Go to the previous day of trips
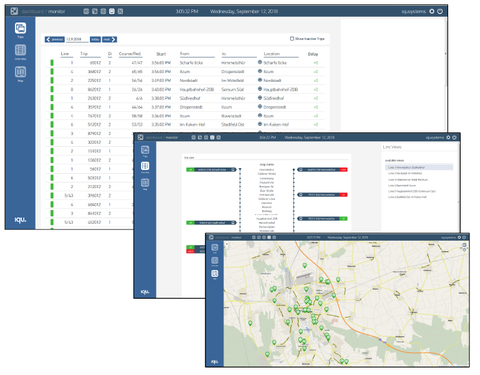 click(55, 39)
